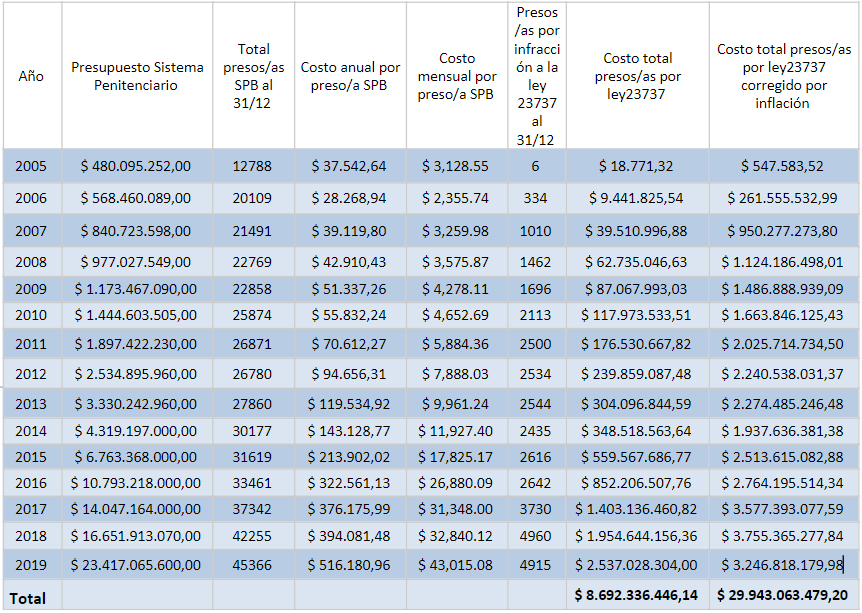Click the 2008 total prisoners value 22769
862x613 pixels.
253,262
